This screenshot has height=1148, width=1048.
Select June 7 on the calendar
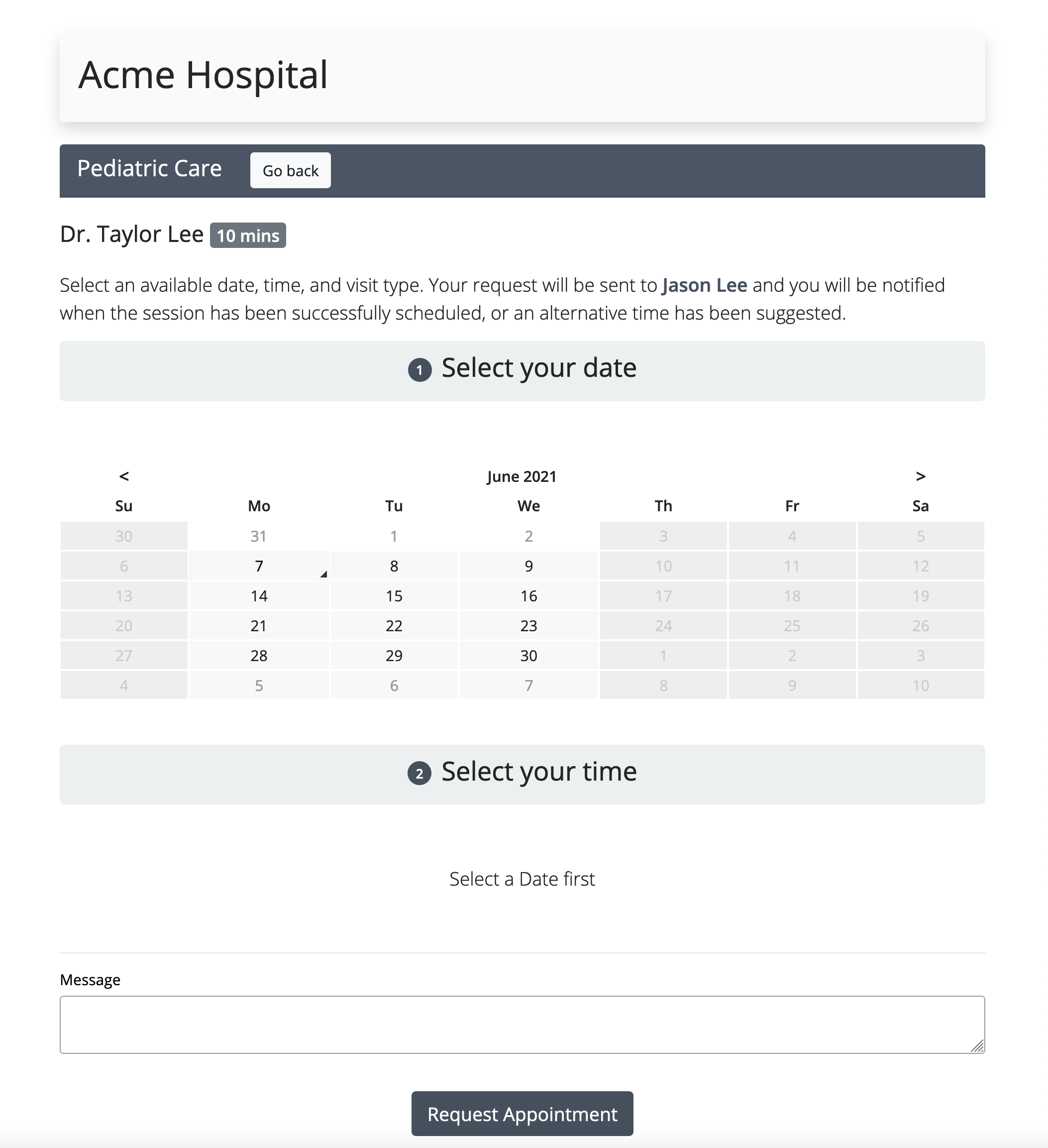click(x=259, y=566)
